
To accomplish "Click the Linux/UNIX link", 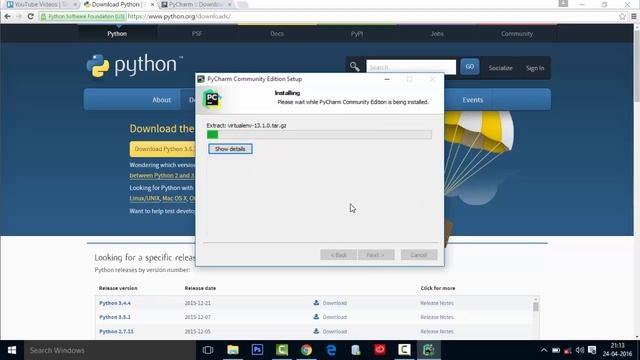I will pyautogui.click(x=144, y=198).
